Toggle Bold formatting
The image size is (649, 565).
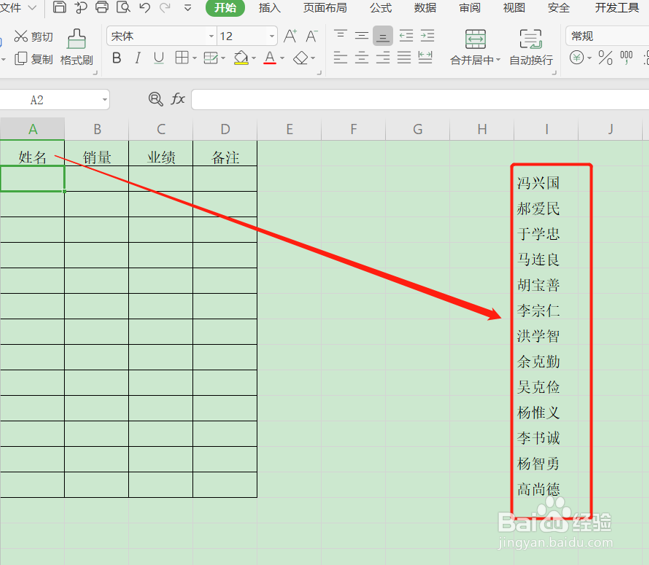point(117,58)
